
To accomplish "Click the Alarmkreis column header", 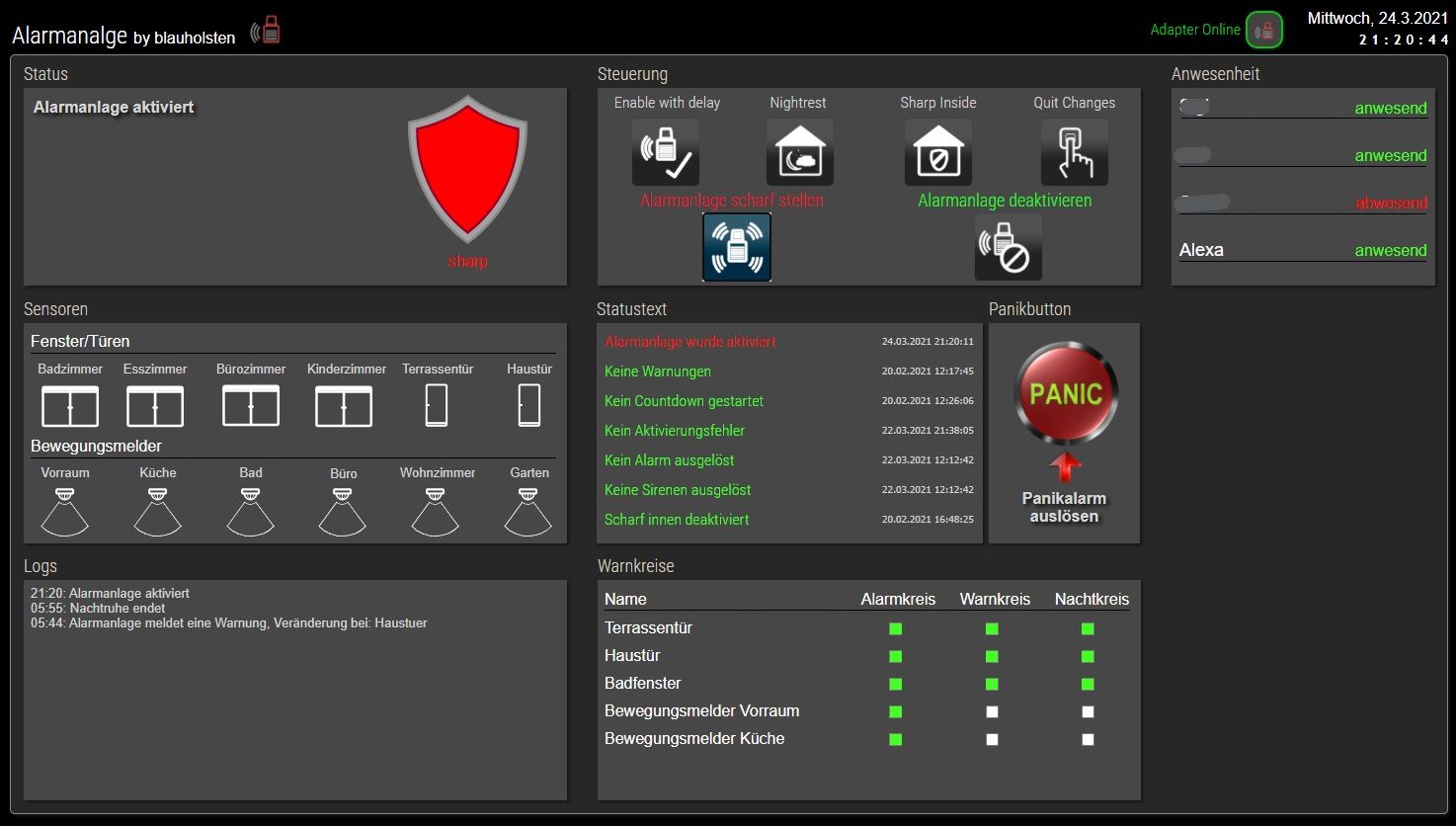I will (898, 599).
